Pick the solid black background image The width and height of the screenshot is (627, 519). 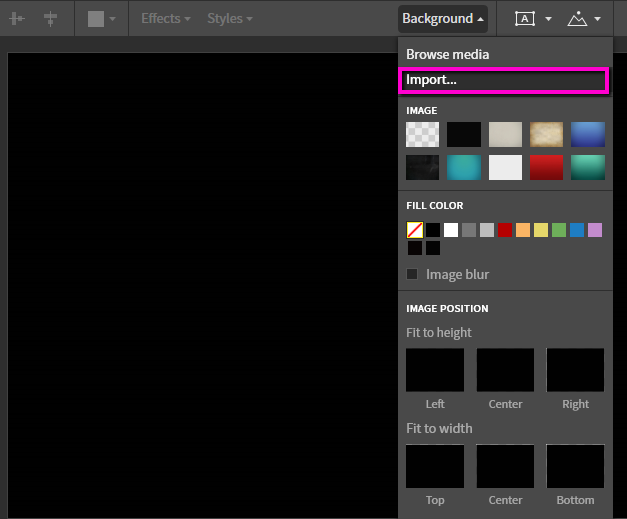pos(464,134)
